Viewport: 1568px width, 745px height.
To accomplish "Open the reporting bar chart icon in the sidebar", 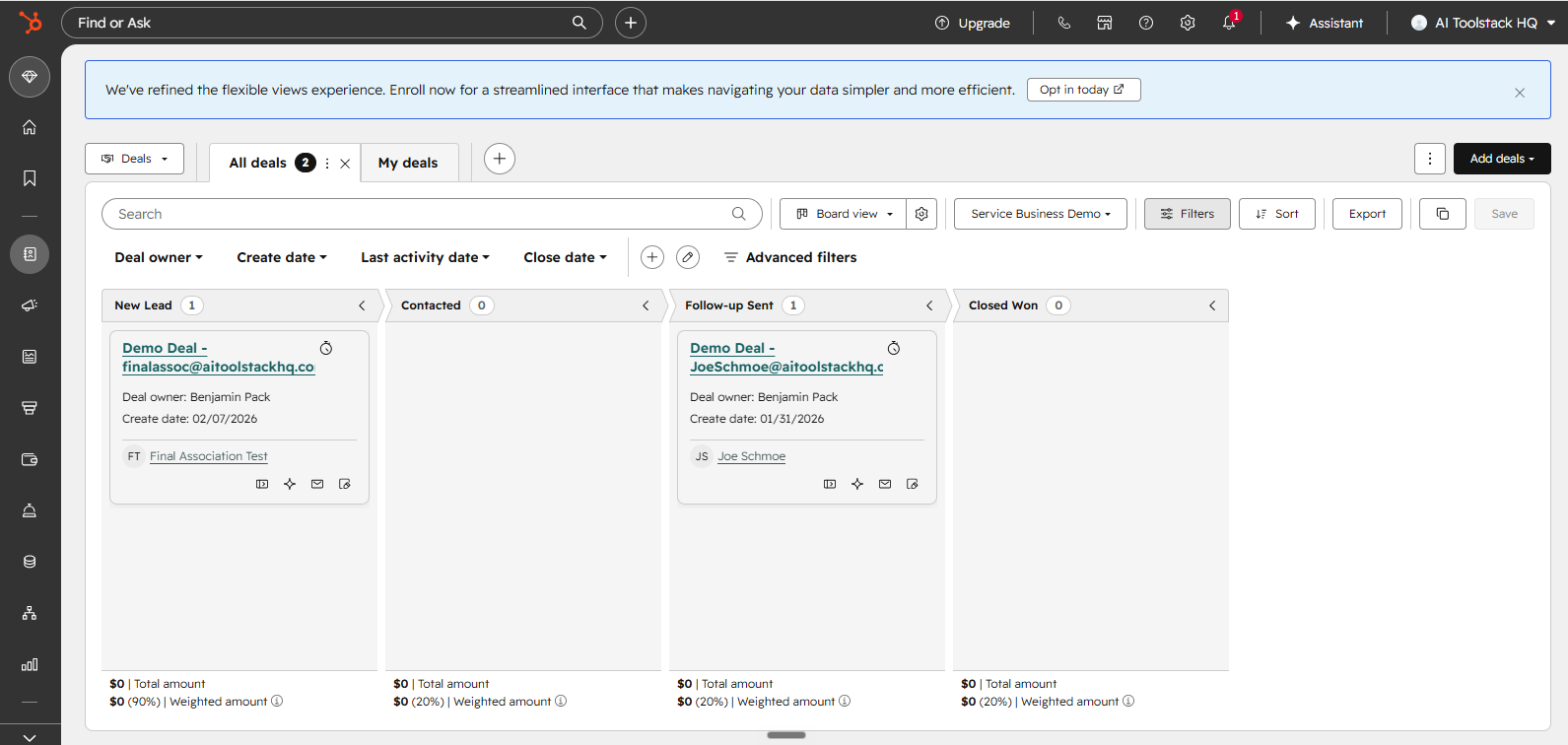I will tap(30, 664).
